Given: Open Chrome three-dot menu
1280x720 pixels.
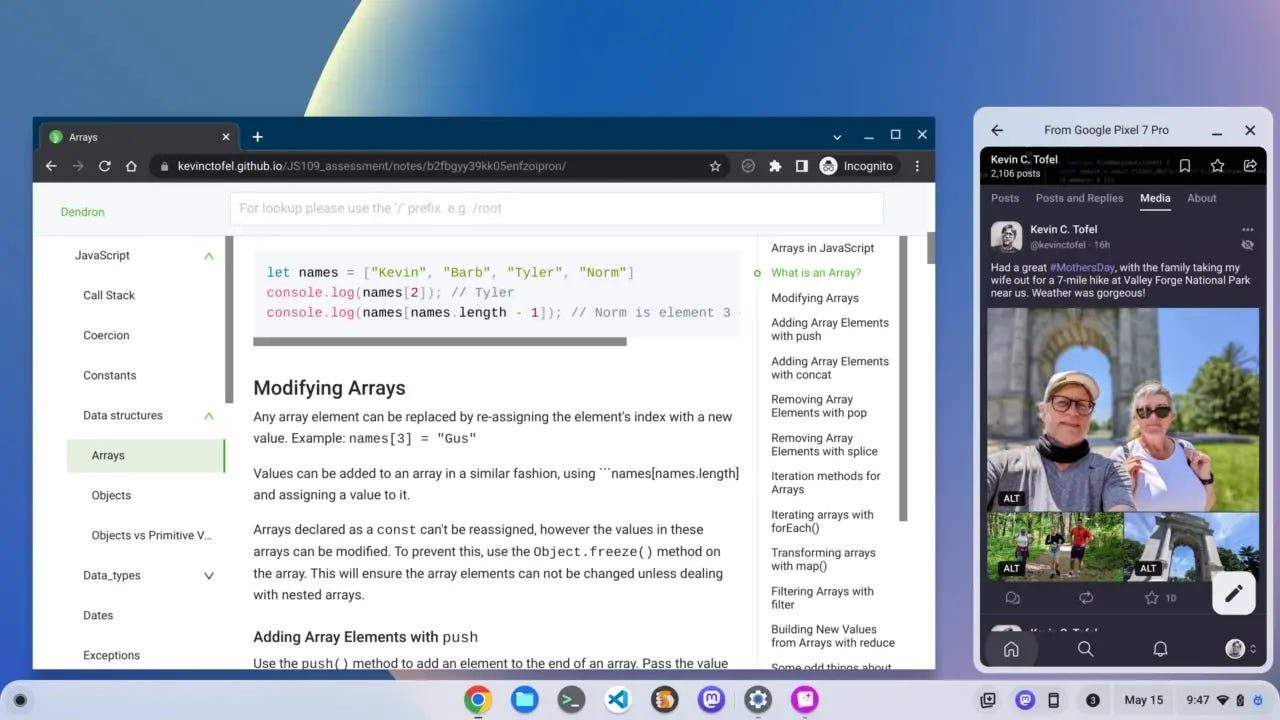Looking at the screenshot, I should click(917, 166).
